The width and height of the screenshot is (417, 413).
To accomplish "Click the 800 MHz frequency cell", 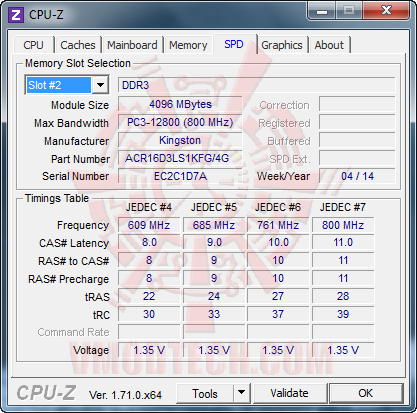I will 343,225.
